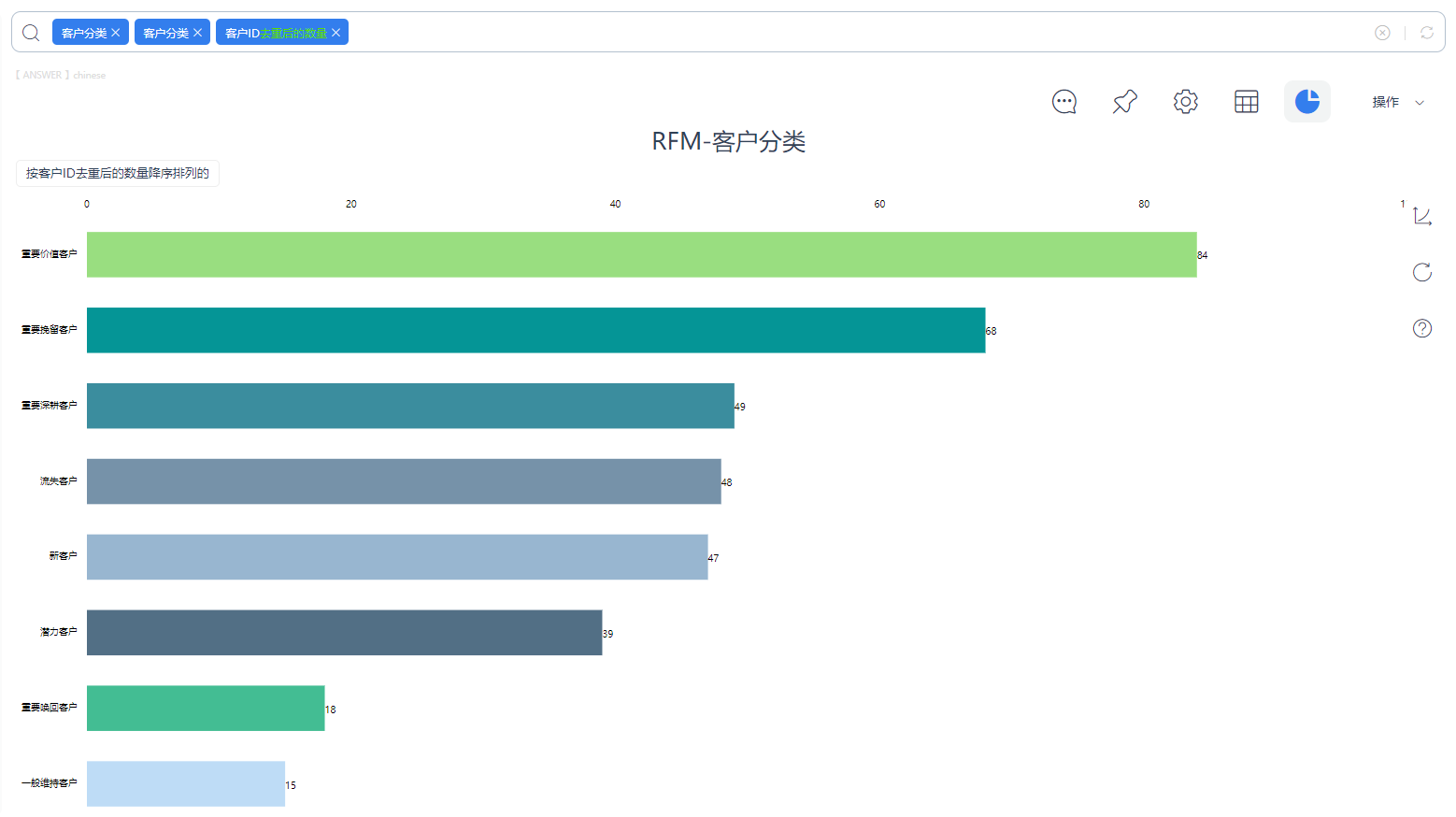Open the comment bubble icon
This screenshot has width=1456, height=817.
click(1063, 101)
